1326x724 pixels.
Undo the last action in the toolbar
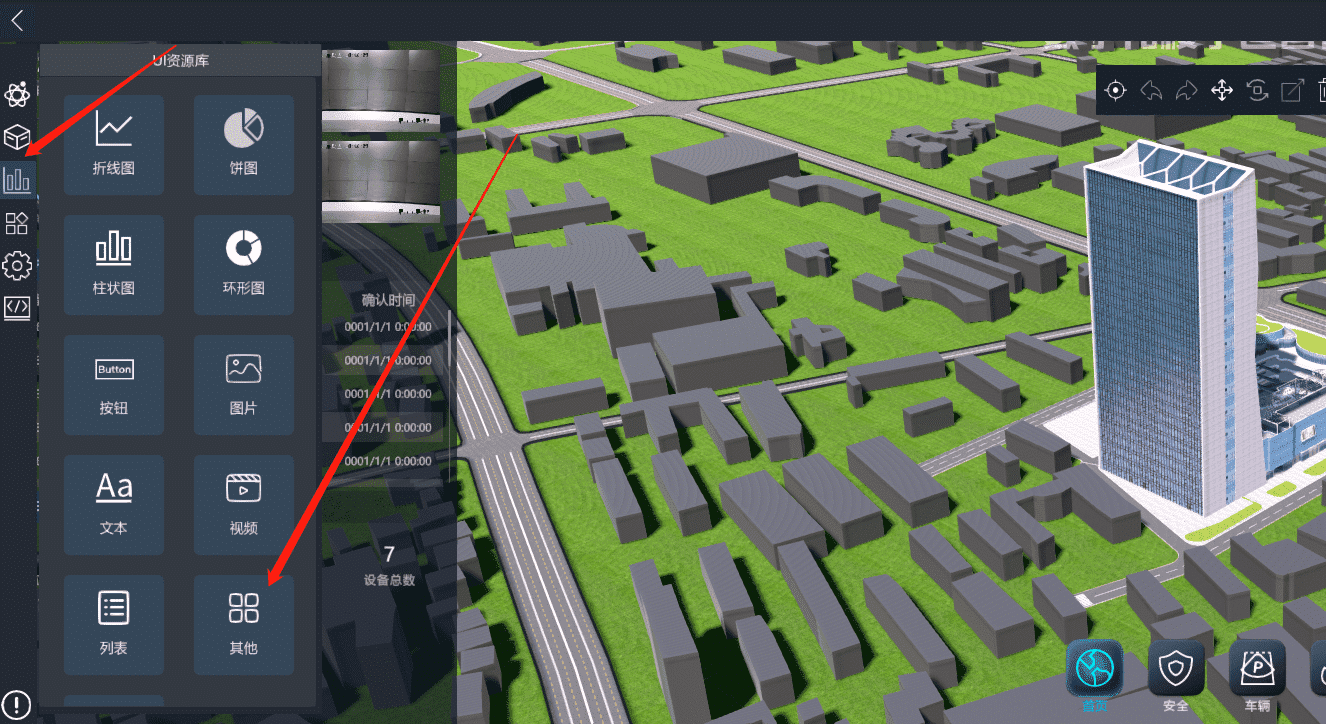[x=1152, y=91]
